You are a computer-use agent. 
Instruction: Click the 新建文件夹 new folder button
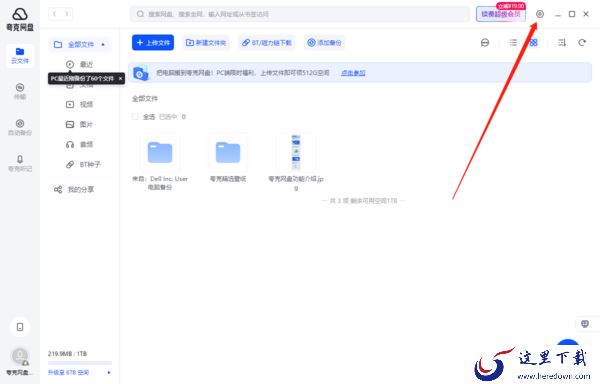tap(206, 42)
